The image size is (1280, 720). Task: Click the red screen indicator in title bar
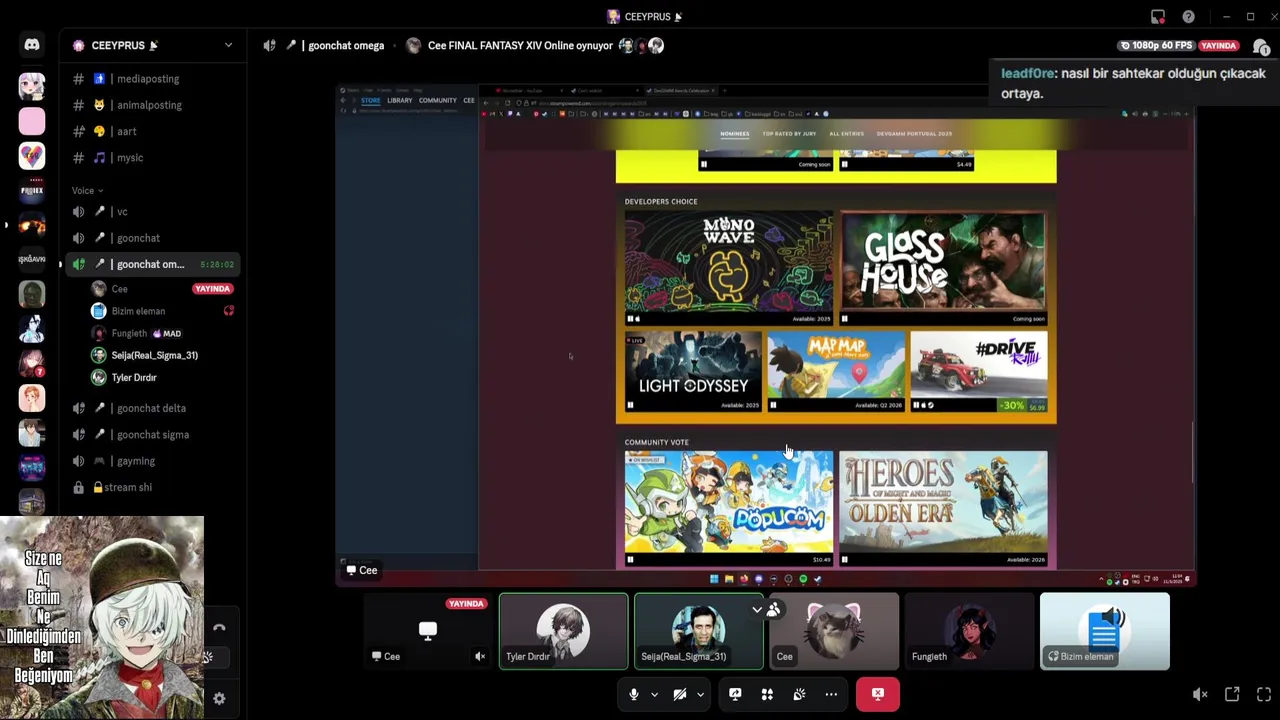coord(1158,17)
